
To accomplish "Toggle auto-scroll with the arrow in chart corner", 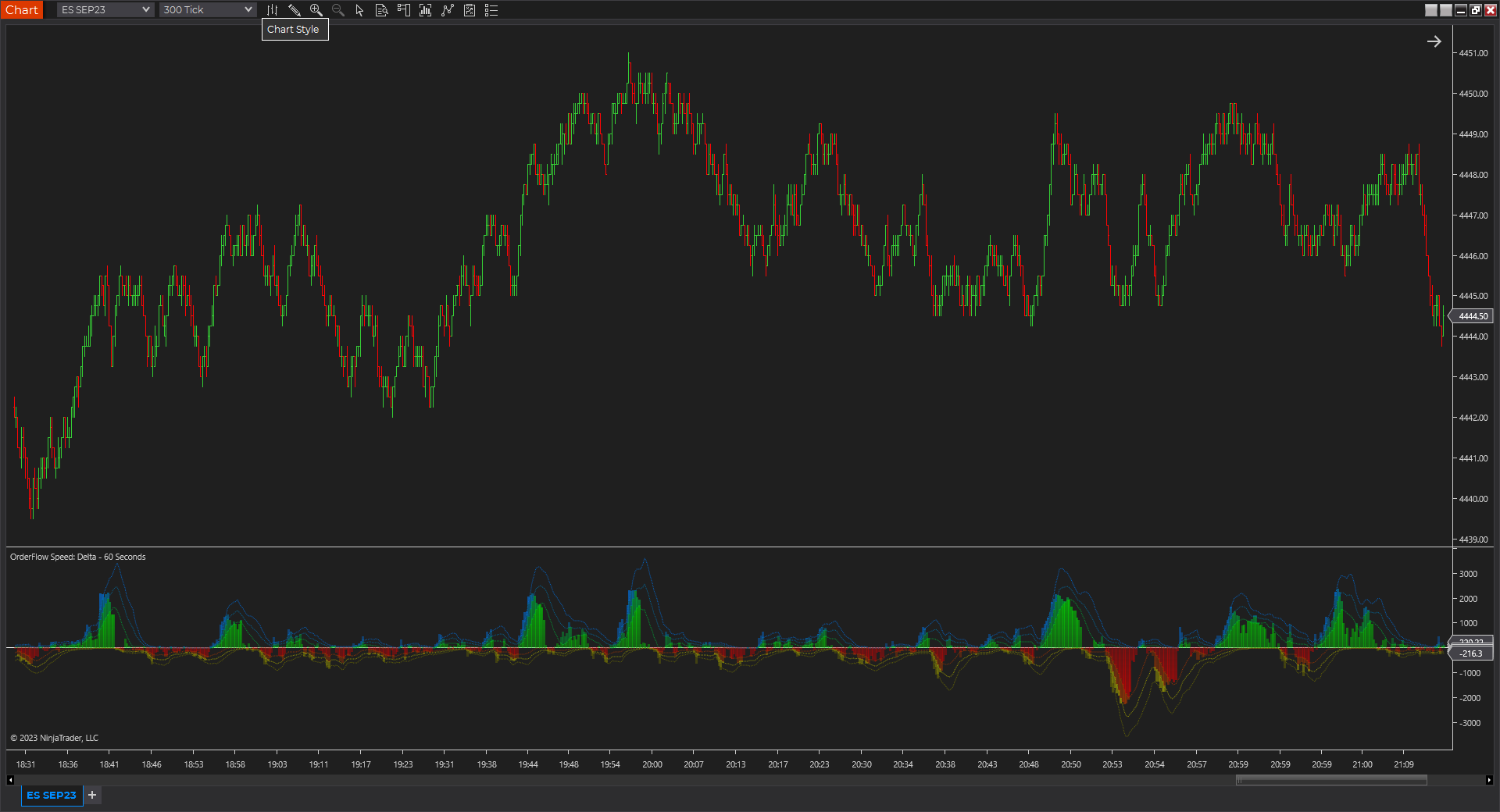I will click(1435, 41).
